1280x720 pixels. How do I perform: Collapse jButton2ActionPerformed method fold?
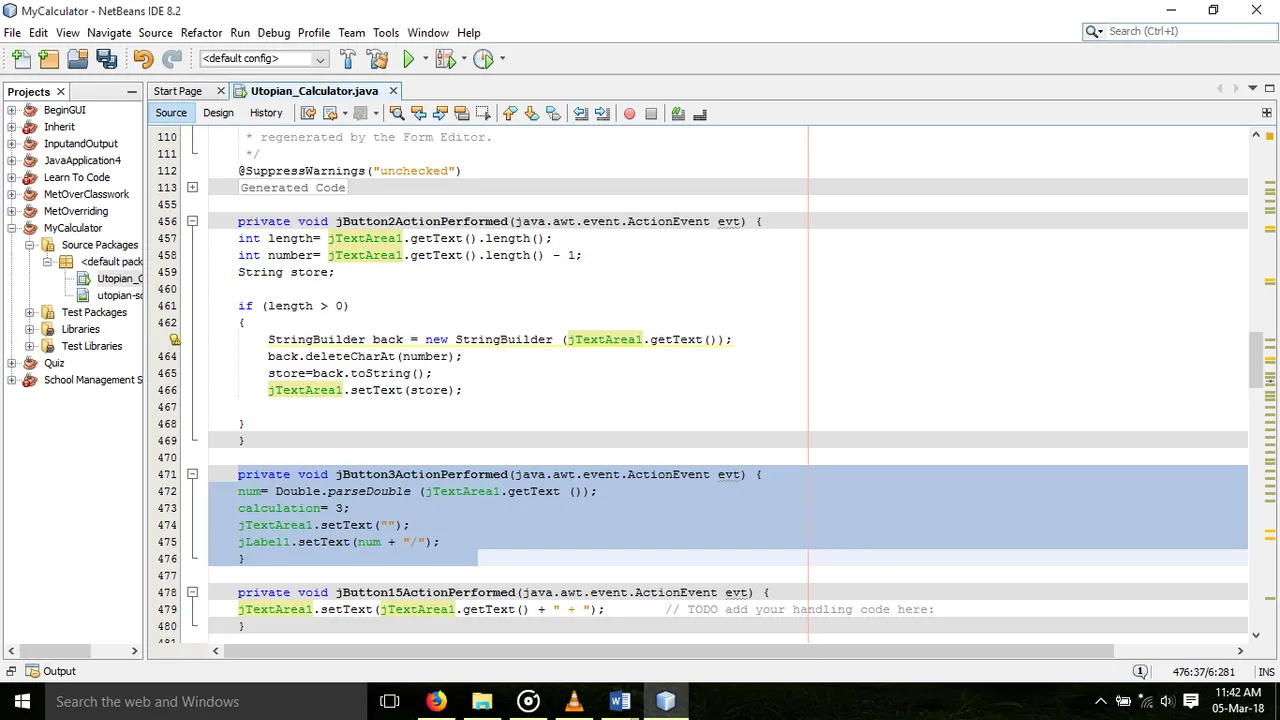point(192,221)
